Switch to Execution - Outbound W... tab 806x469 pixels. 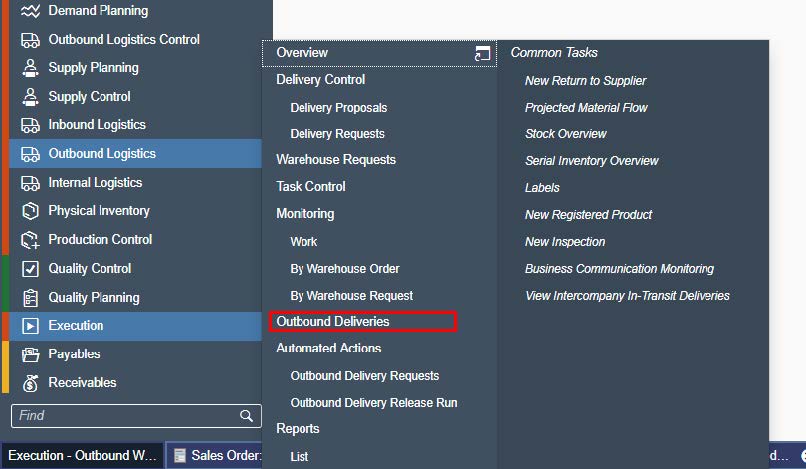coord(83,456)
